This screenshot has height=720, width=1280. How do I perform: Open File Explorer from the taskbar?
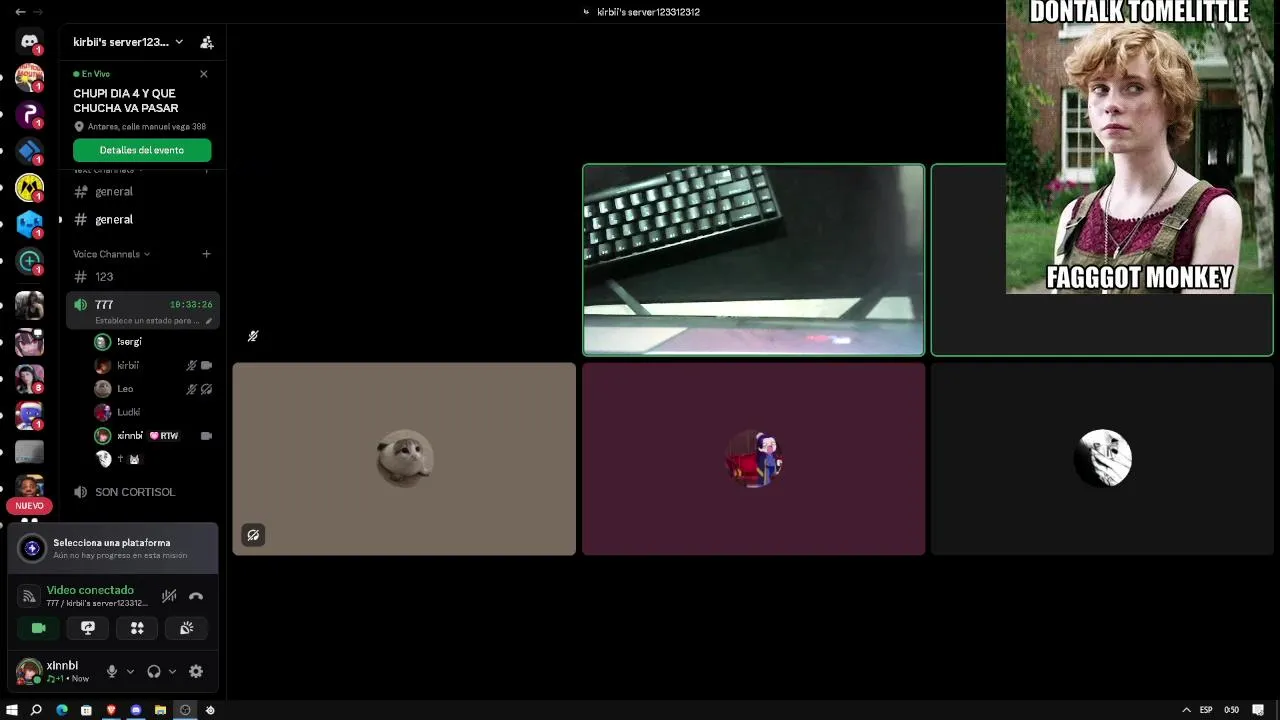click(160, 710)
